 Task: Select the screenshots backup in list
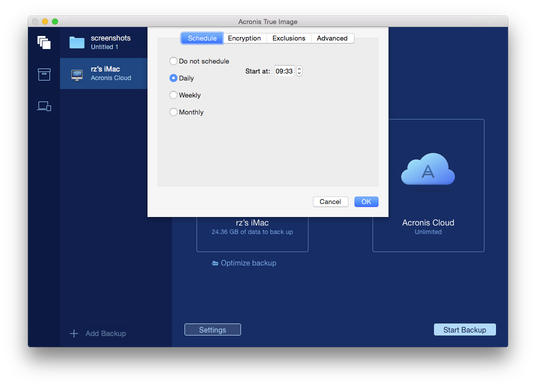click(x=104, y=42)
